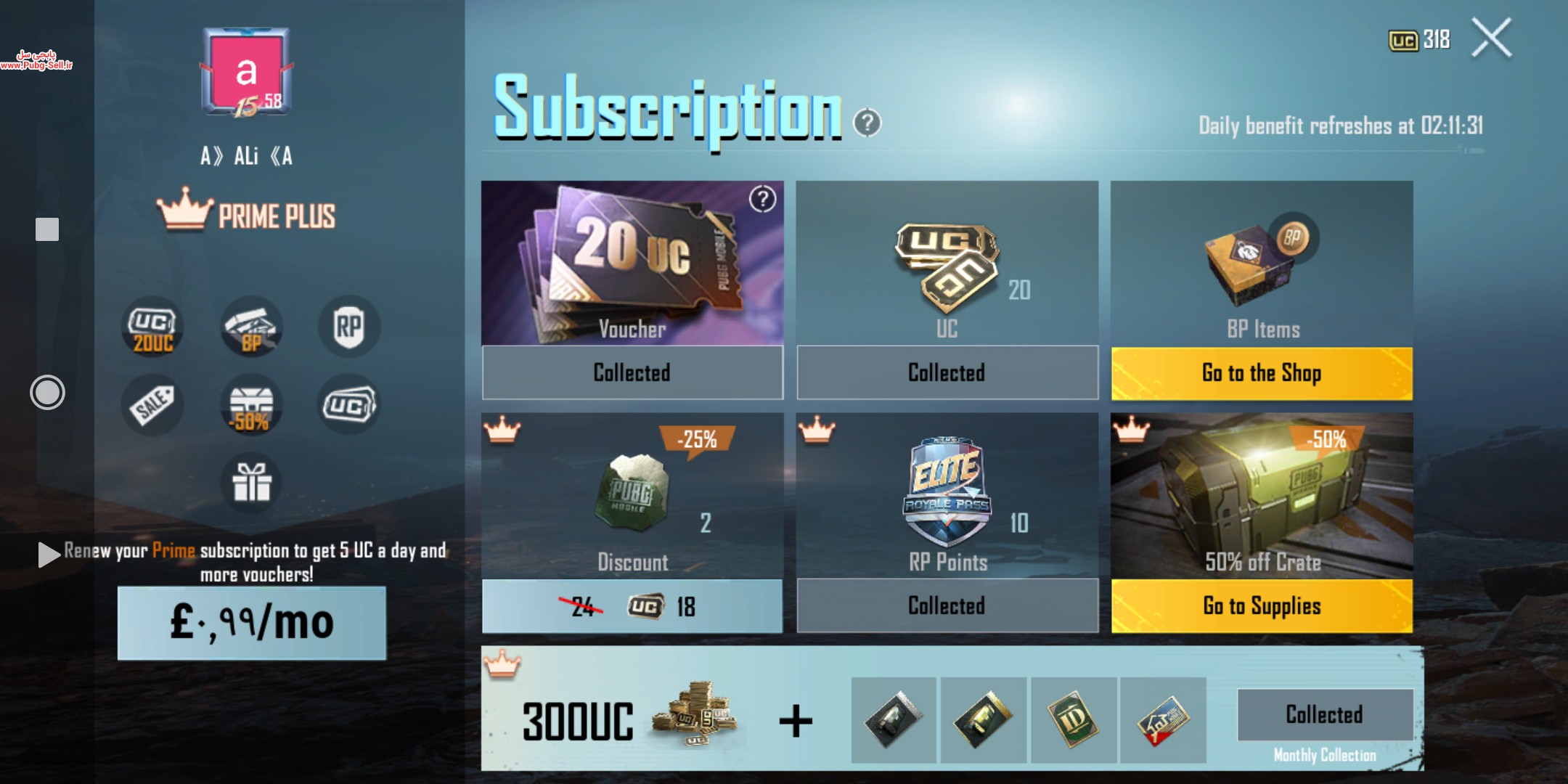This screenshot has height=784, width=1568.
Task: Select the BP crate benefit icon
Action: pyautogui.click(x=251, y=327)
